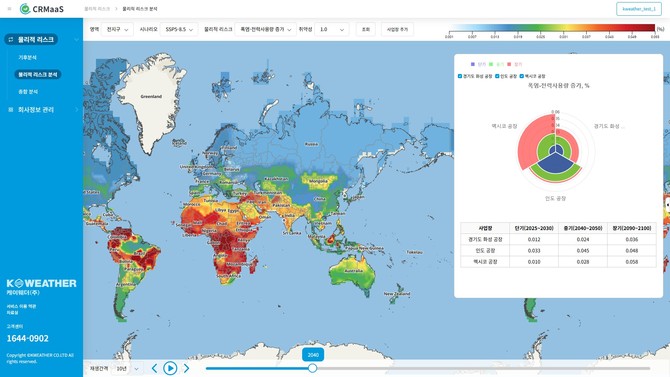Click the green 중기 legend square

click(x=491, y=64)
